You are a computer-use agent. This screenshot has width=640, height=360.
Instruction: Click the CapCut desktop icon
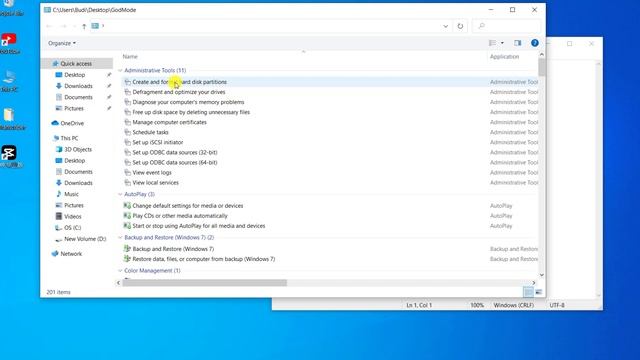9,153
